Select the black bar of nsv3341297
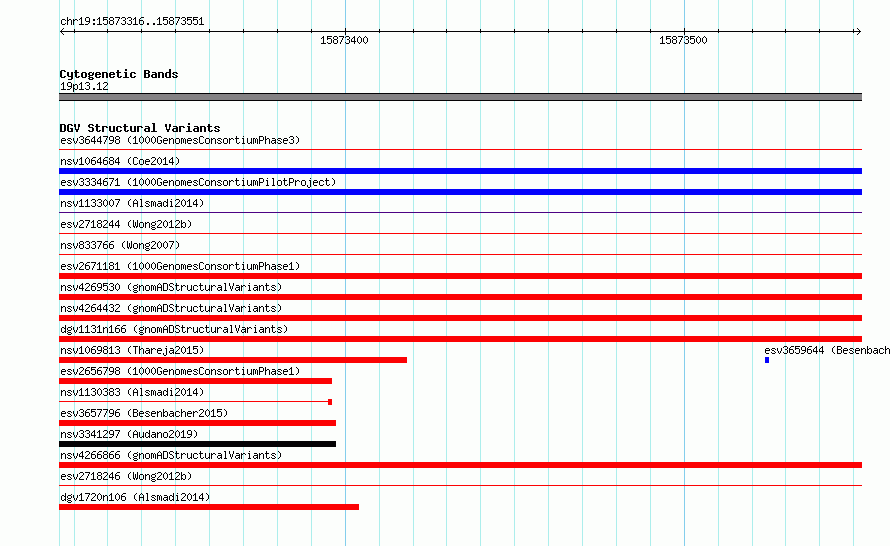Image resolution: width=890 pixels, height=546 pixels. (198, 444)
